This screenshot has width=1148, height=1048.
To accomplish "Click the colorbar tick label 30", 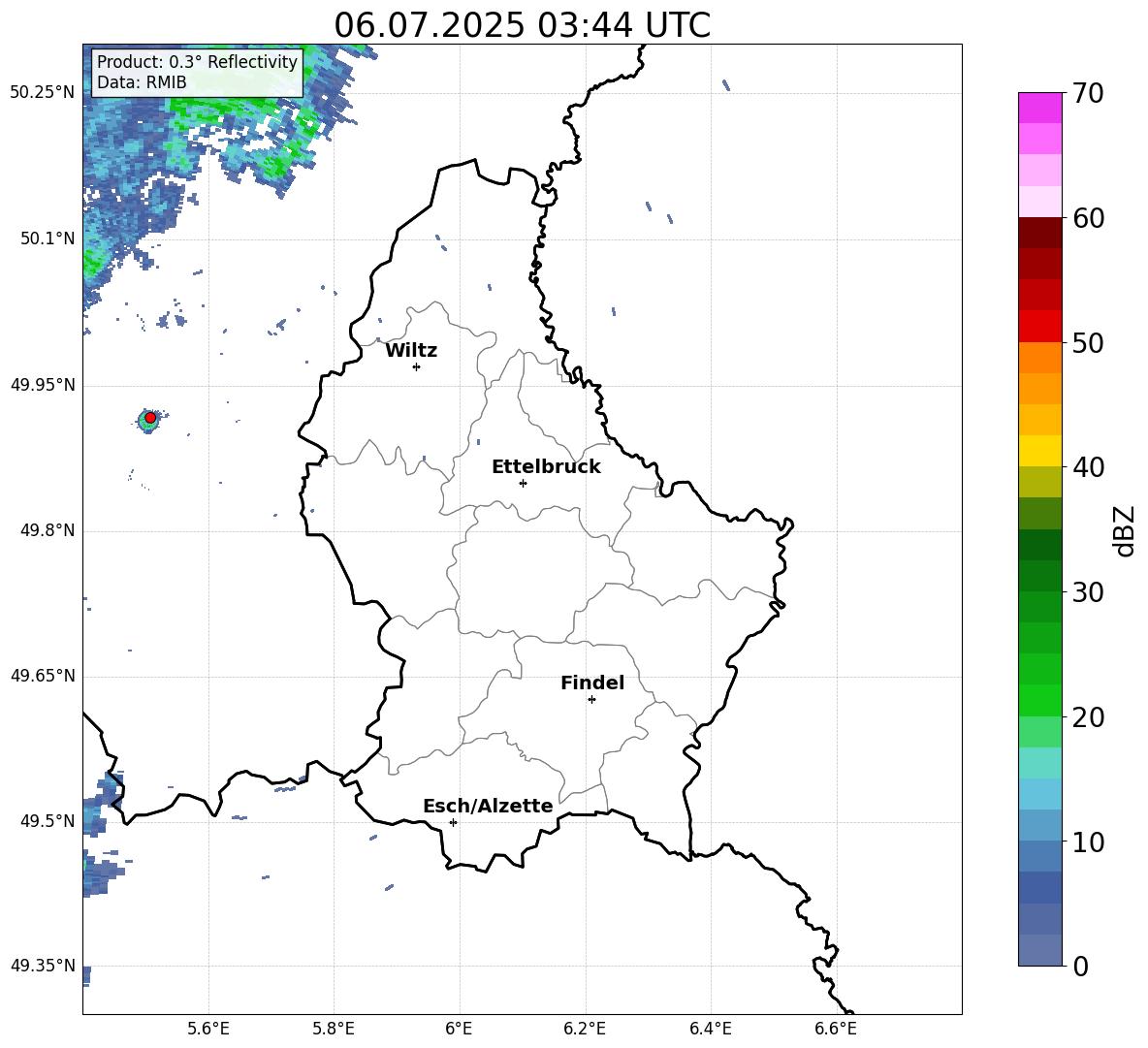I will pyautogui.click(x=1088, y=592).
